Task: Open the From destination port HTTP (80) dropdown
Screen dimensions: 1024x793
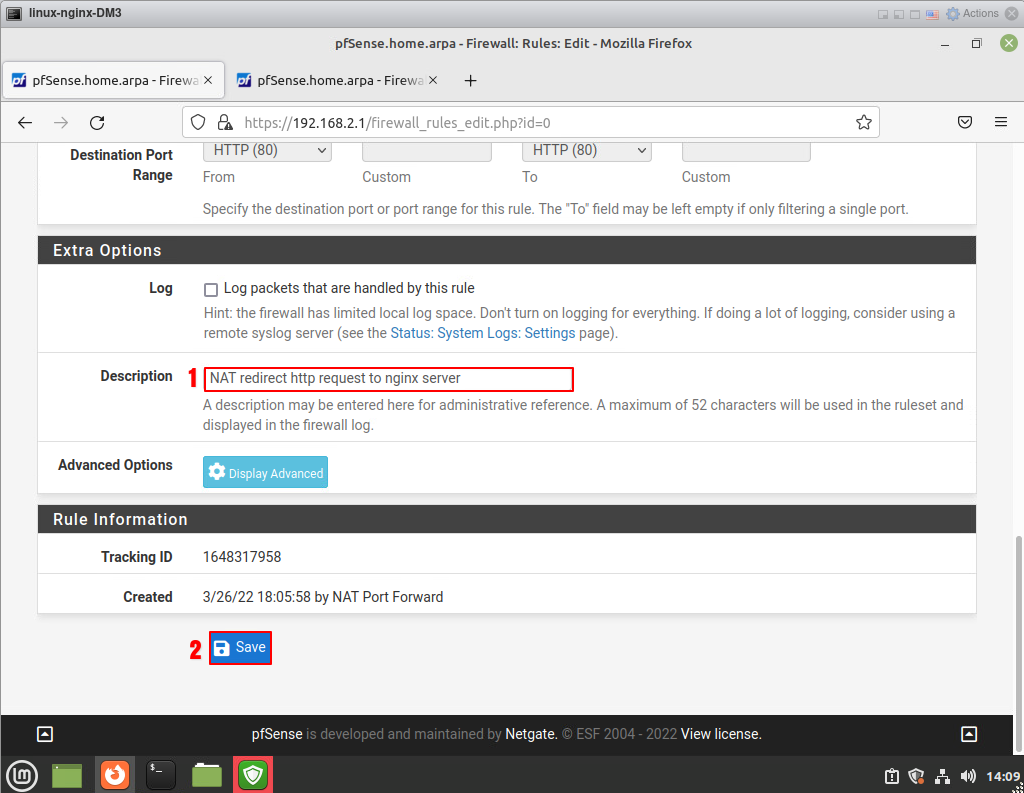Action: (x=267, y=150)
